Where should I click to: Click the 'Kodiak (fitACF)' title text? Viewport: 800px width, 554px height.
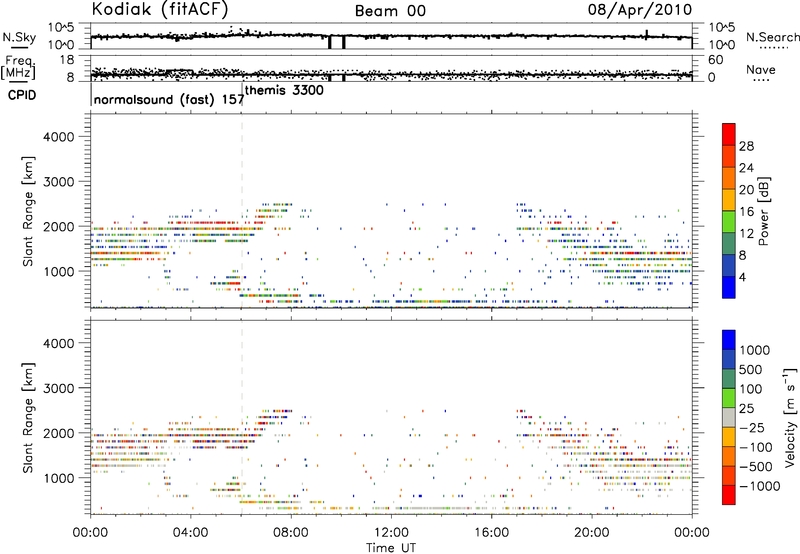pyautogui.click(x=160, y=9)
